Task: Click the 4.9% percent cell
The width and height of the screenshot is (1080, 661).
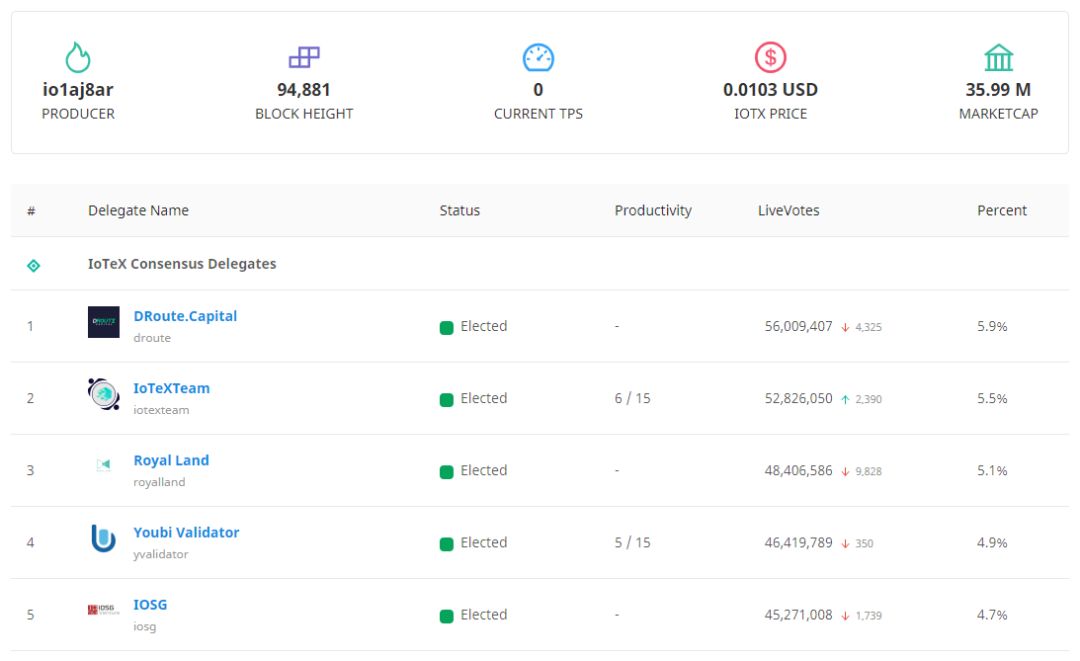Action: click(992, 543)
